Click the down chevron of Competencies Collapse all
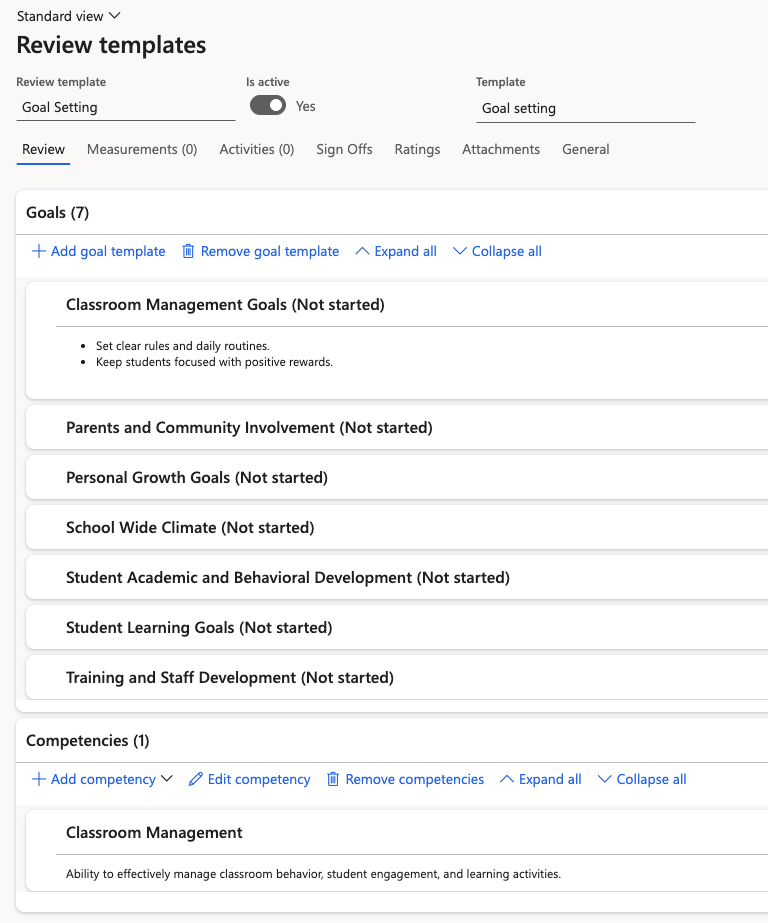Viewport: 768px width, 923px height. point(604,779)
